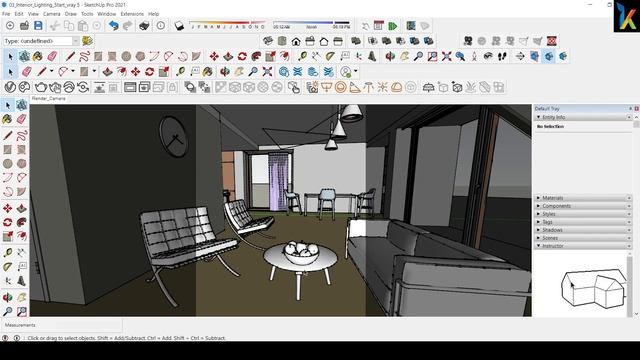Select the Render_Camera scene tab

point(48,99)
